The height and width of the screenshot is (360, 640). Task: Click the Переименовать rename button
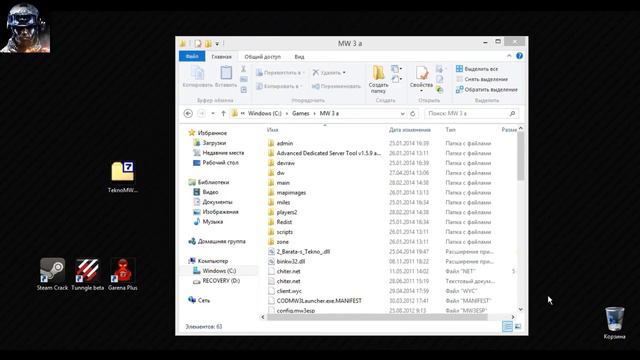tap(336, 86)
